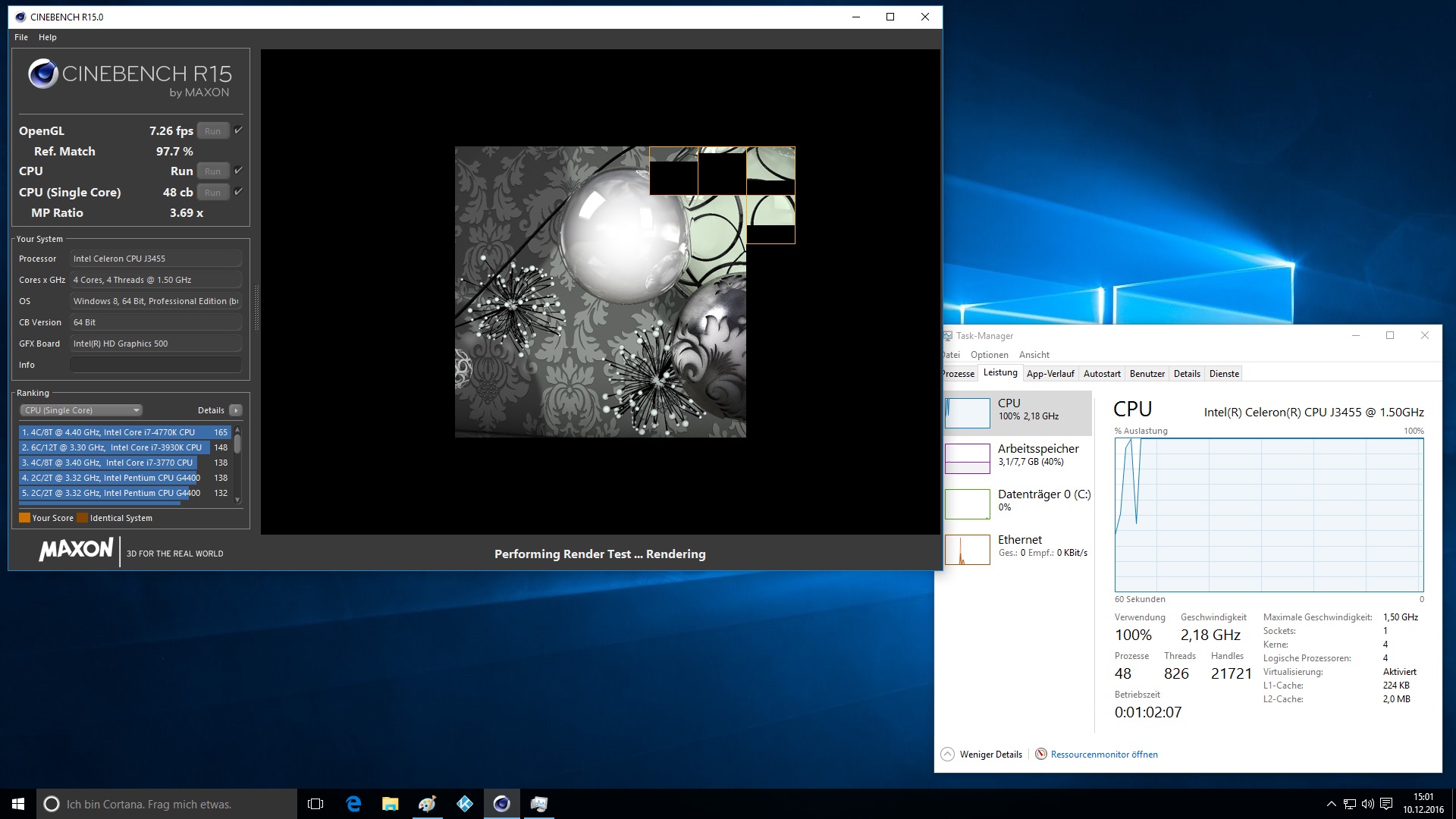Click the panel splitter handle in Cinebench
The height and width of the screenshot is (819, 1456).
click(256, 307)
